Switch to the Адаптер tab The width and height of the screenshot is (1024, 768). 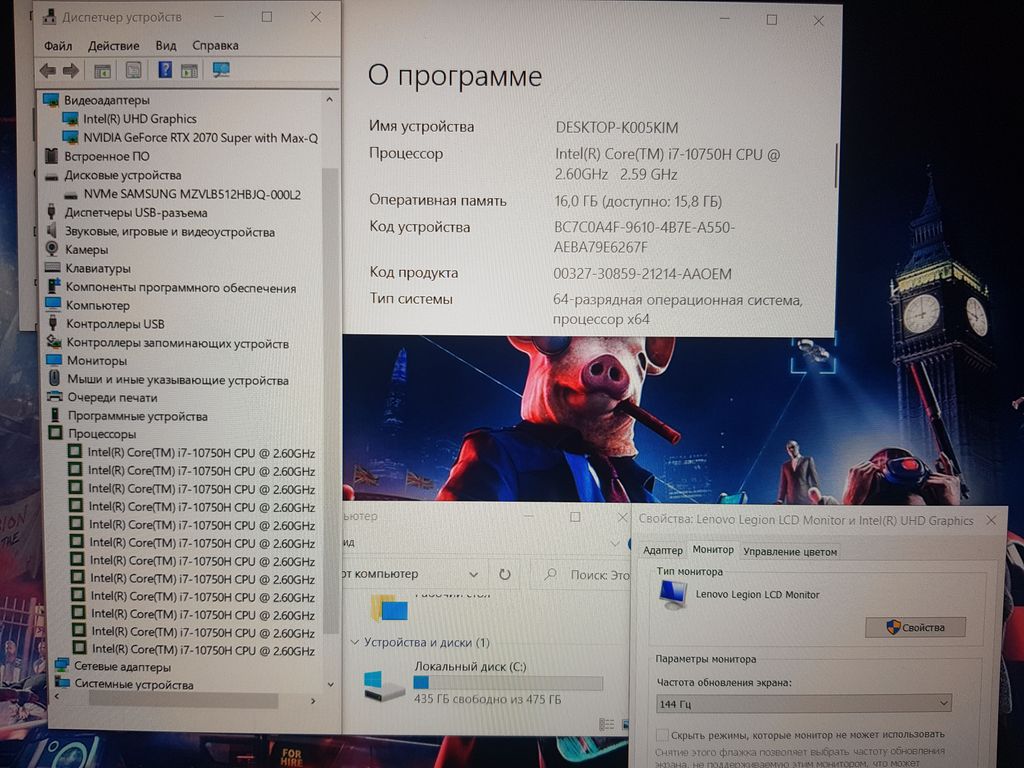[x=662, y=551]
